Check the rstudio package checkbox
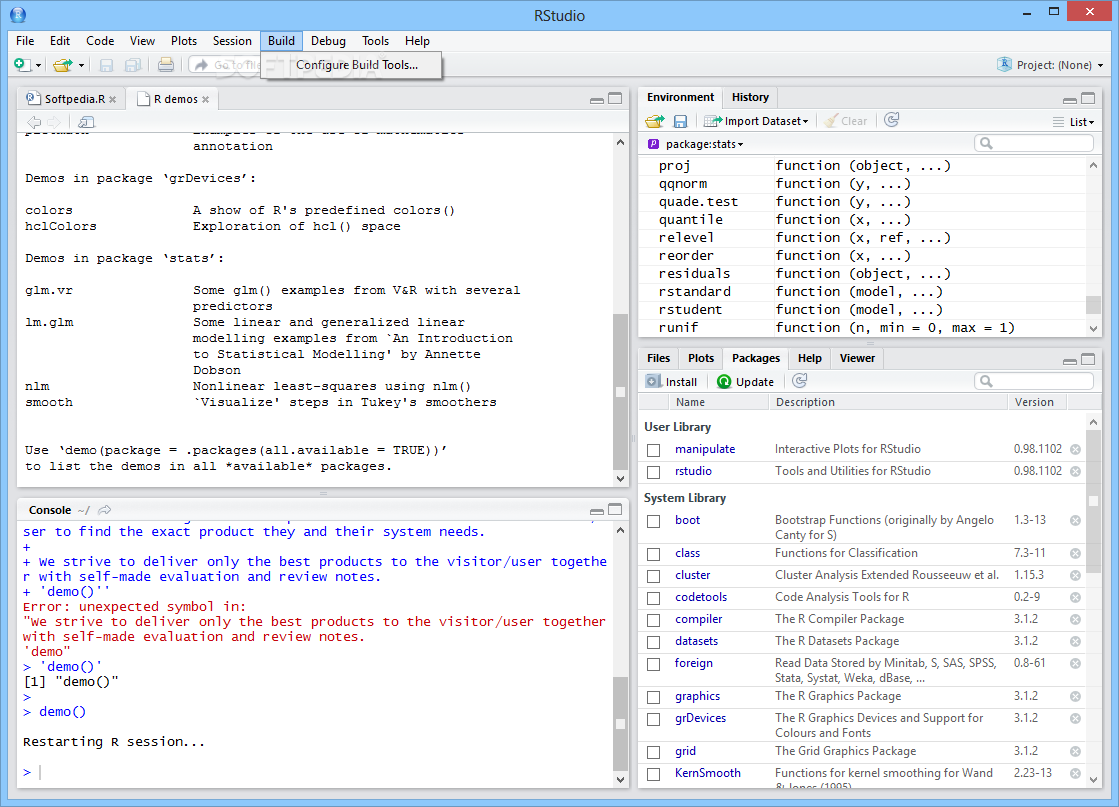 tap(654, 472)
